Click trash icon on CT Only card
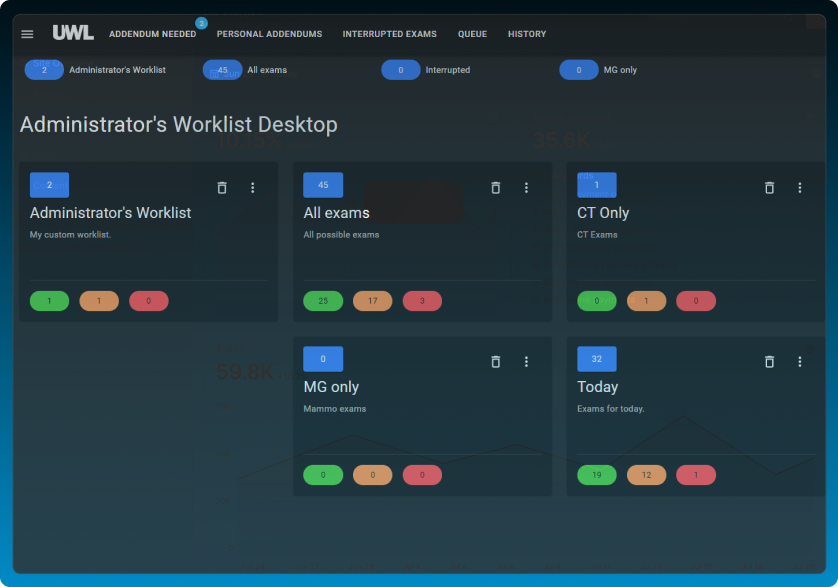 [769, 188]
